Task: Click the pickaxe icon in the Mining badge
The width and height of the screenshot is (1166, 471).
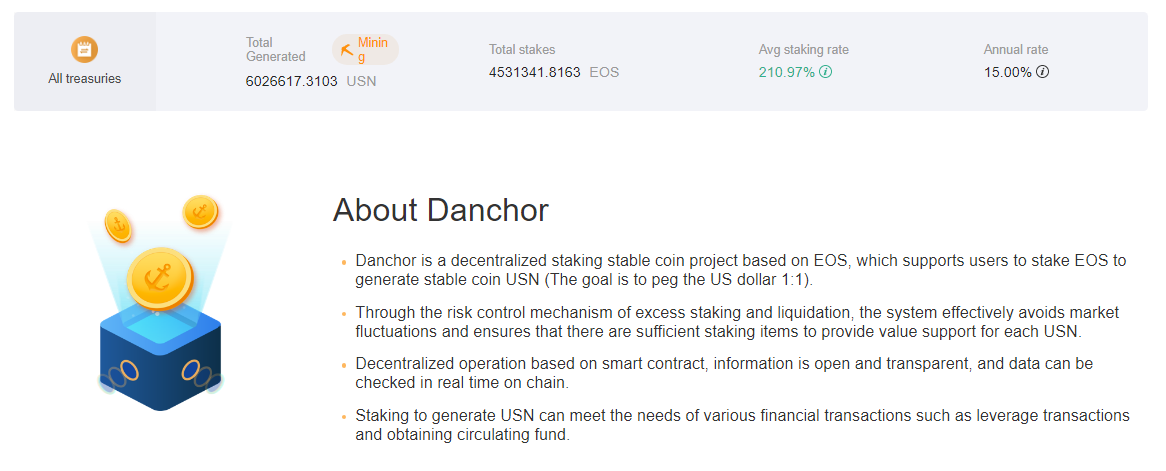Action: (347, 50)
